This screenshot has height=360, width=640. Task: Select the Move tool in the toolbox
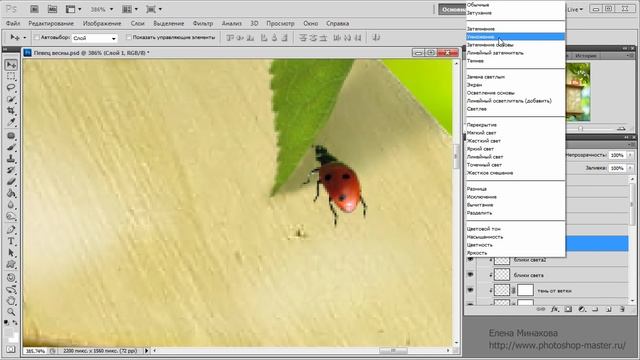(11, 64)
